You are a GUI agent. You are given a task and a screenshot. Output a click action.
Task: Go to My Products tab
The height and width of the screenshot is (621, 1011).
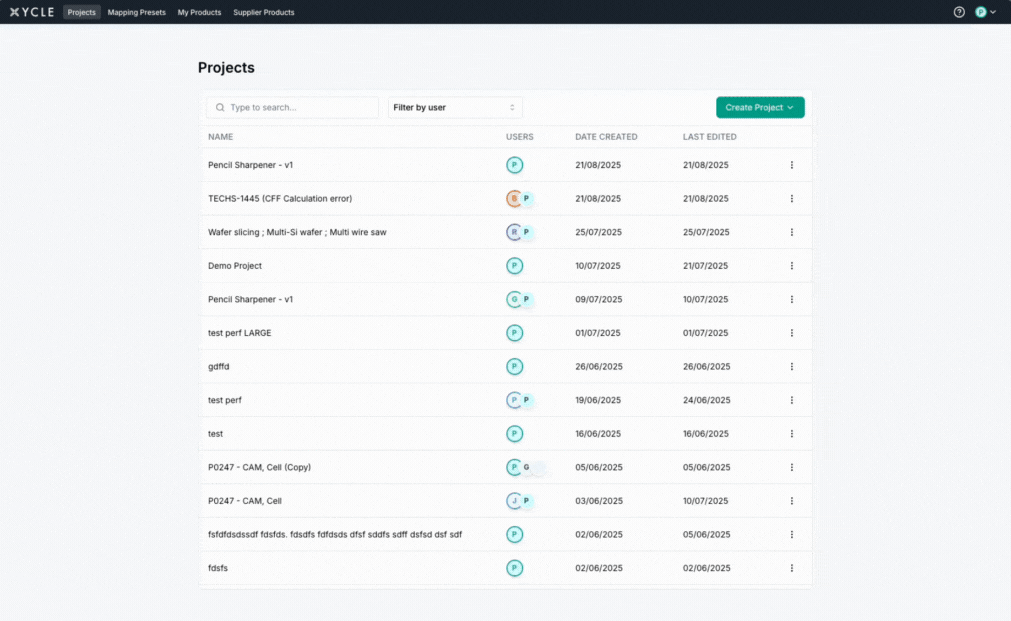[x=199, y=12]
